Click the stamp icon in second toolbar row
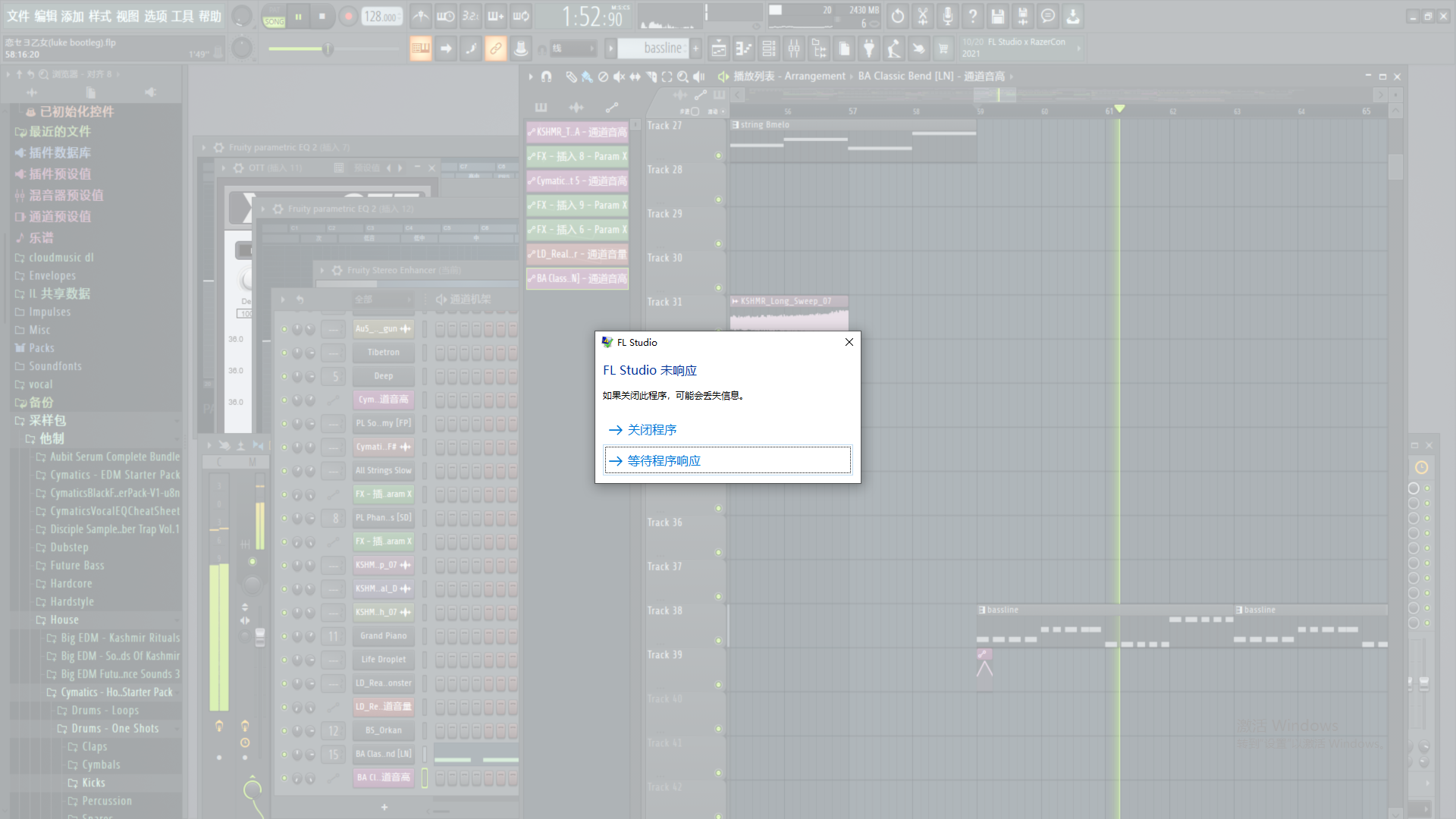This screenshot has height=819, width=1456. [521, 49]
